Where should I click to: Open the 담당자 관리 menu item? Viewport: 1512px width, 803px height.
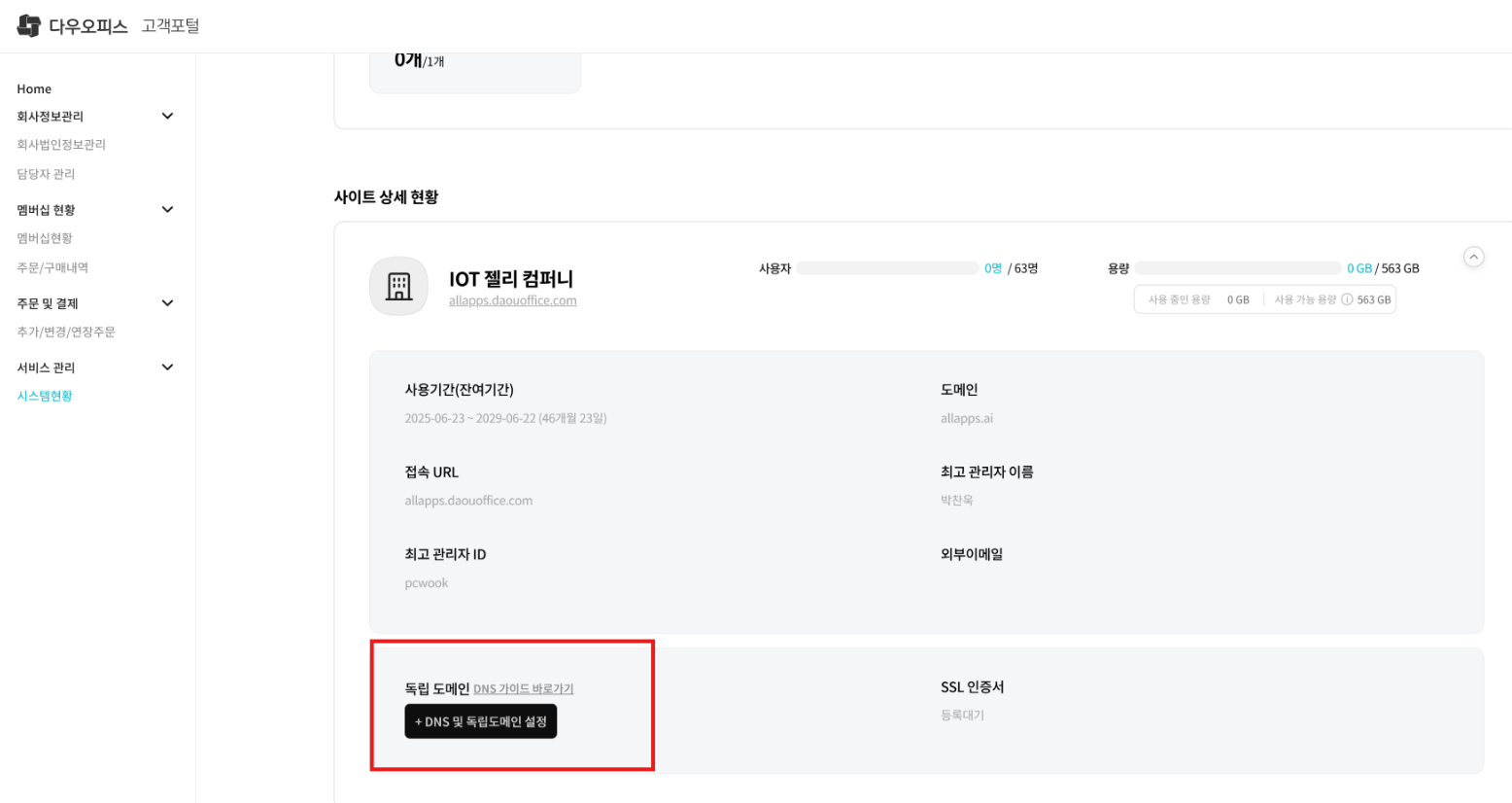point(46,174)
